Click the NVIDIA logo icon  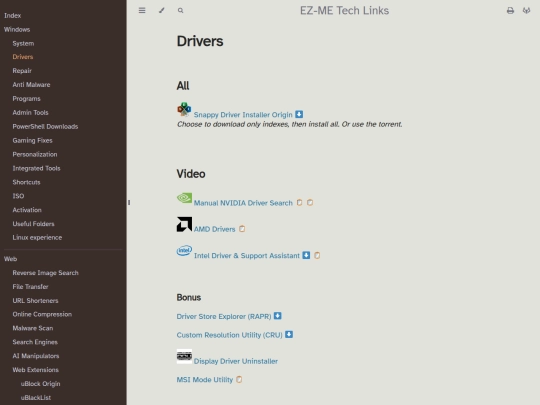tap(184, 198)
